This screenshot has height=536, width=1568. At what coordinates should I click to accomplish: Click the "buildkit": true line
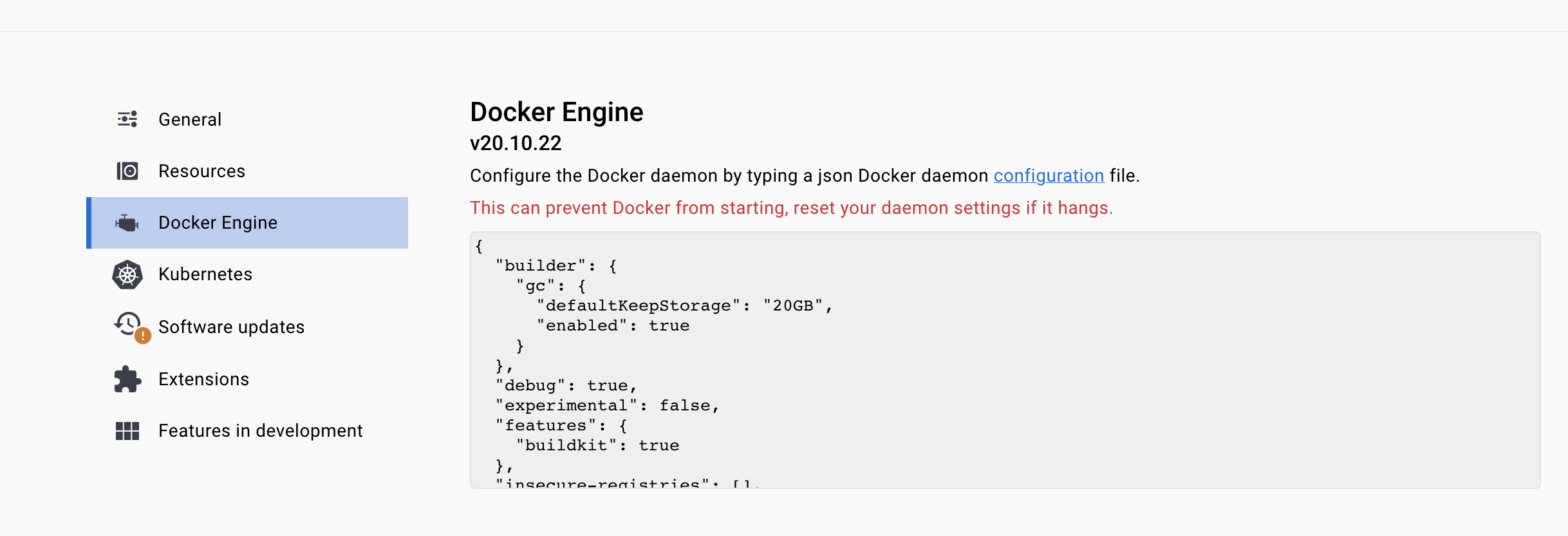tap(597, 446)
